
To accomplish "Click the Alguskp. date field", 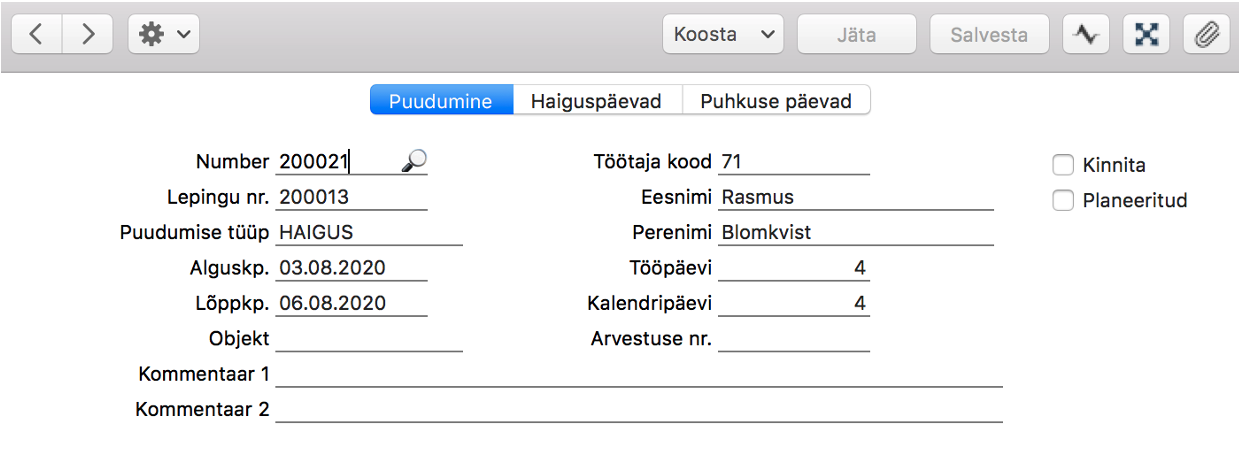I will 351,268.
